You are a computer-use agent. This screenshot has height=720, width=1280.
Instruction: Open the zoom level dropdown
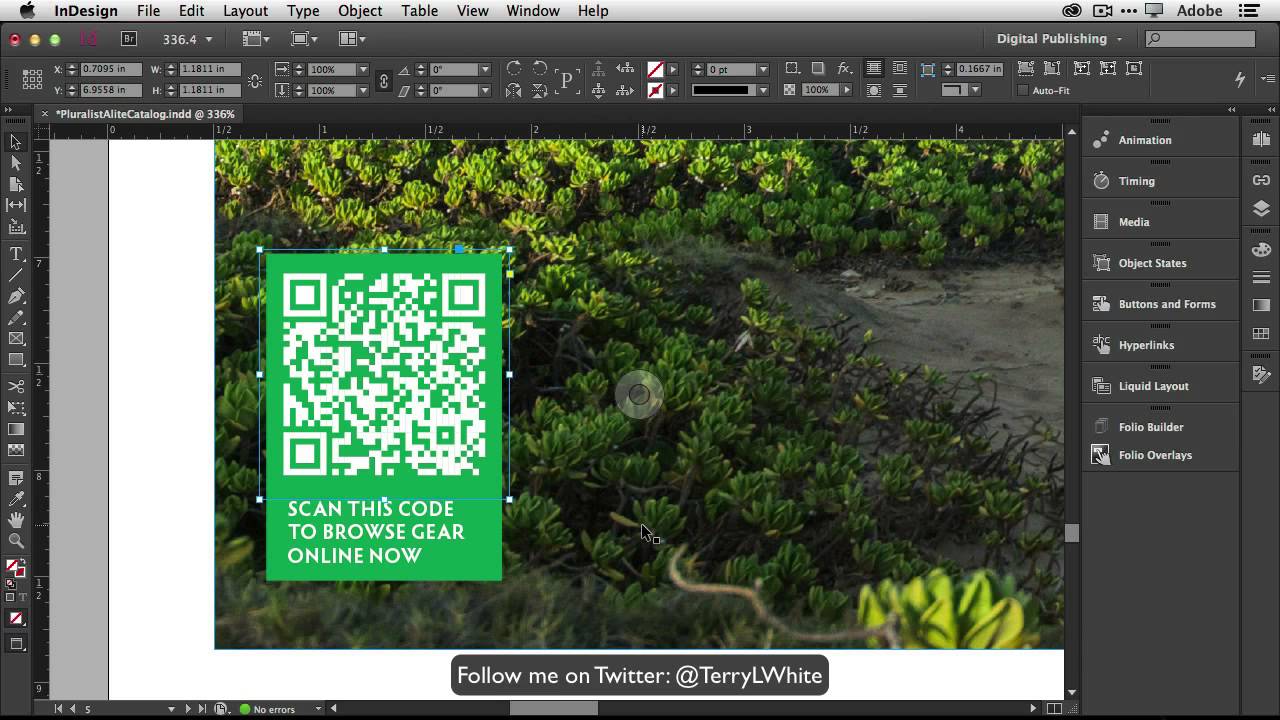[x=208, y=39]
